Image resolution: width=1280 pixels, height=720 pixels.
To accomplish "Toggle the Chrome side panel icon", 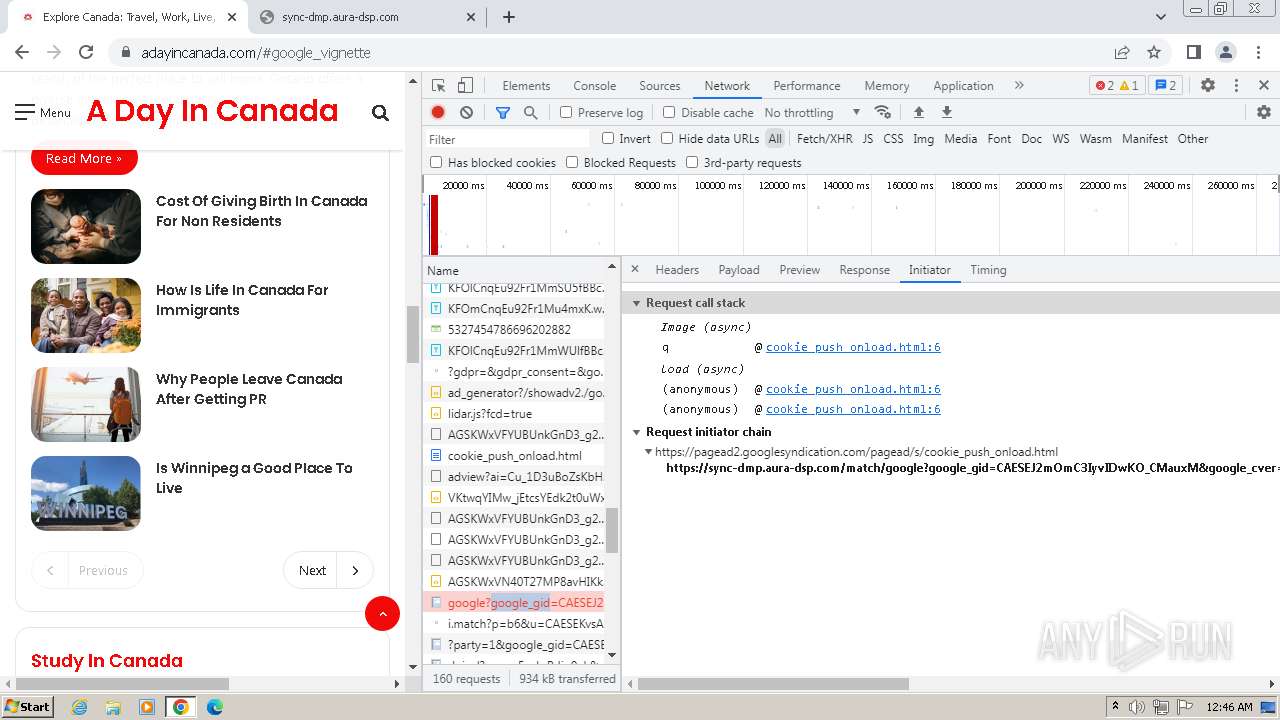I will coord(1194,52).
